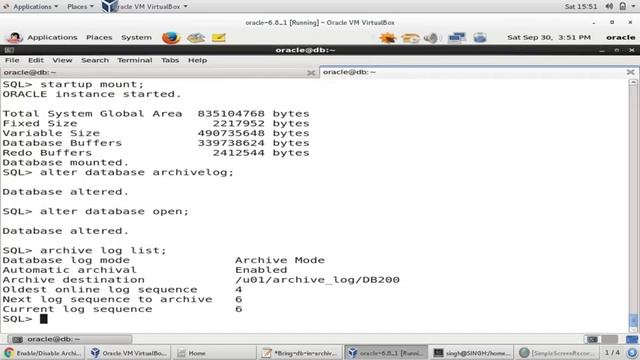Open the guest Places menu
This screenshot has width=640, height=360.
click(99, 37)
